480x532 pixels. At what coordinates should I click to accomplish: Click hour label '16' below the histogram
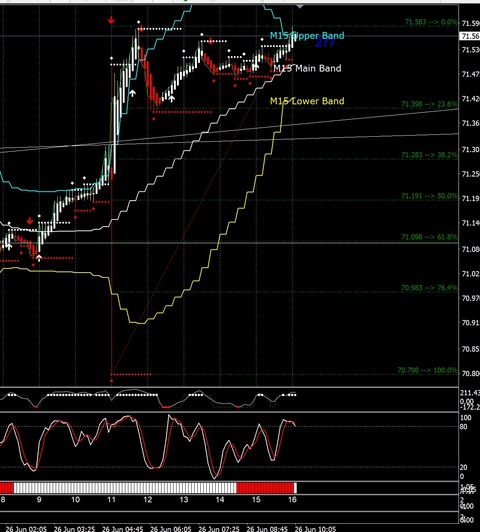292,499
